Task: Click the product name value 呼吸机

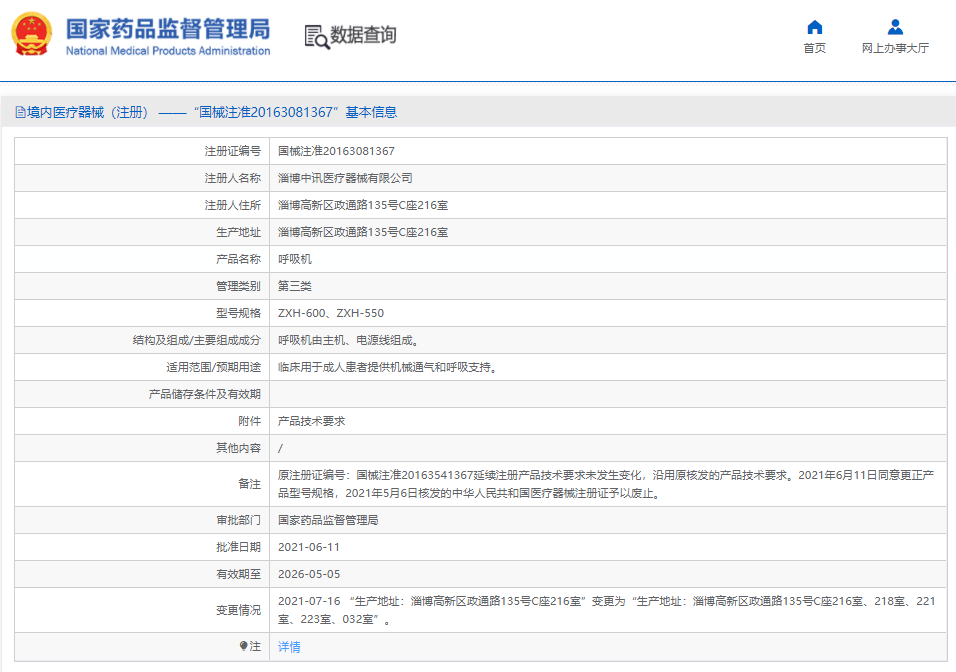Action: pos(295,259)
